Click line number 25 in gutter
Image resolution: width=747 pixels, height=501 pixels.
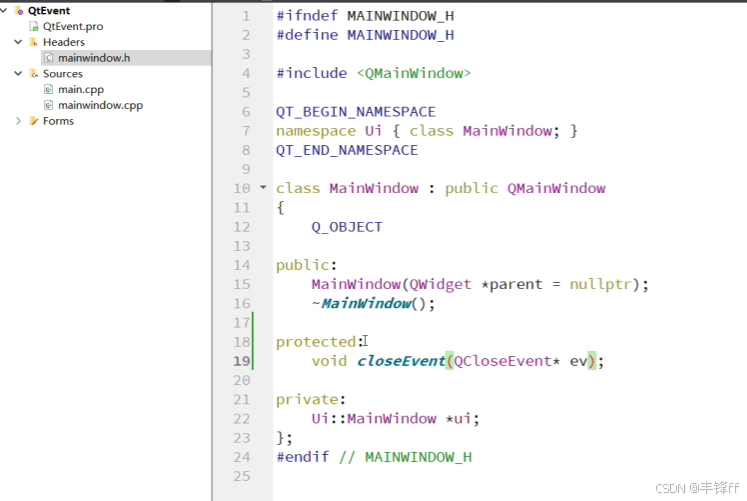pos(242,476)
